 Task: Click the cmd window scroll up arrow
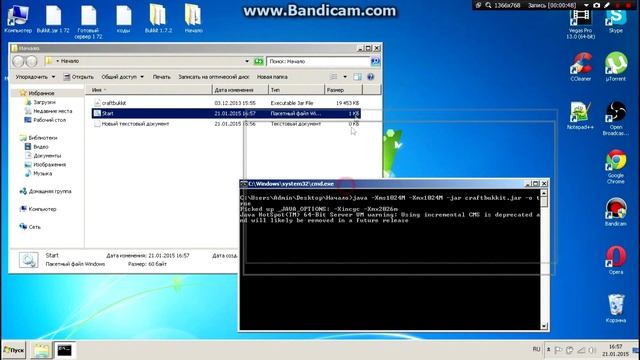pos(544,193)
